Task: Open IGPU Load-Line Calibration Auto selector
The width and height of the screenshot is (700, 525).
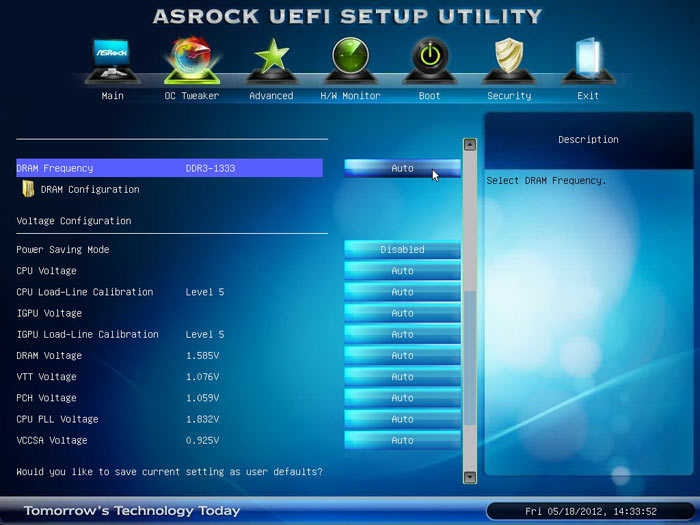Action: (x=402, y=334)
